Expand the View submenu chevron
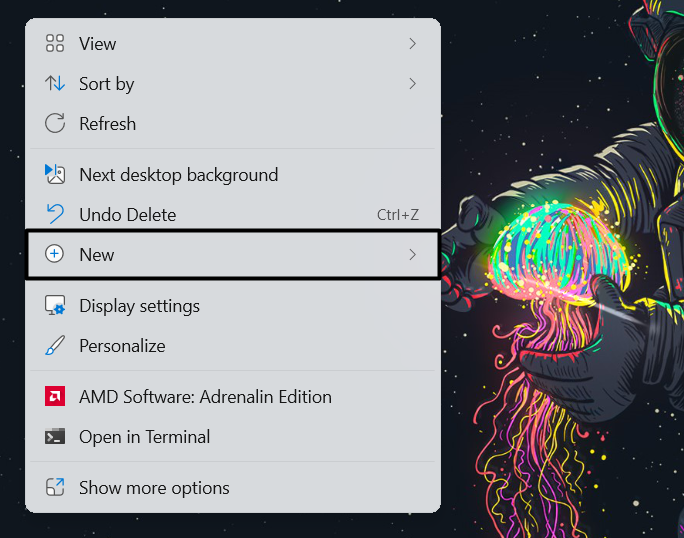Viewport: 684px width, 538px height. point(412,44)
